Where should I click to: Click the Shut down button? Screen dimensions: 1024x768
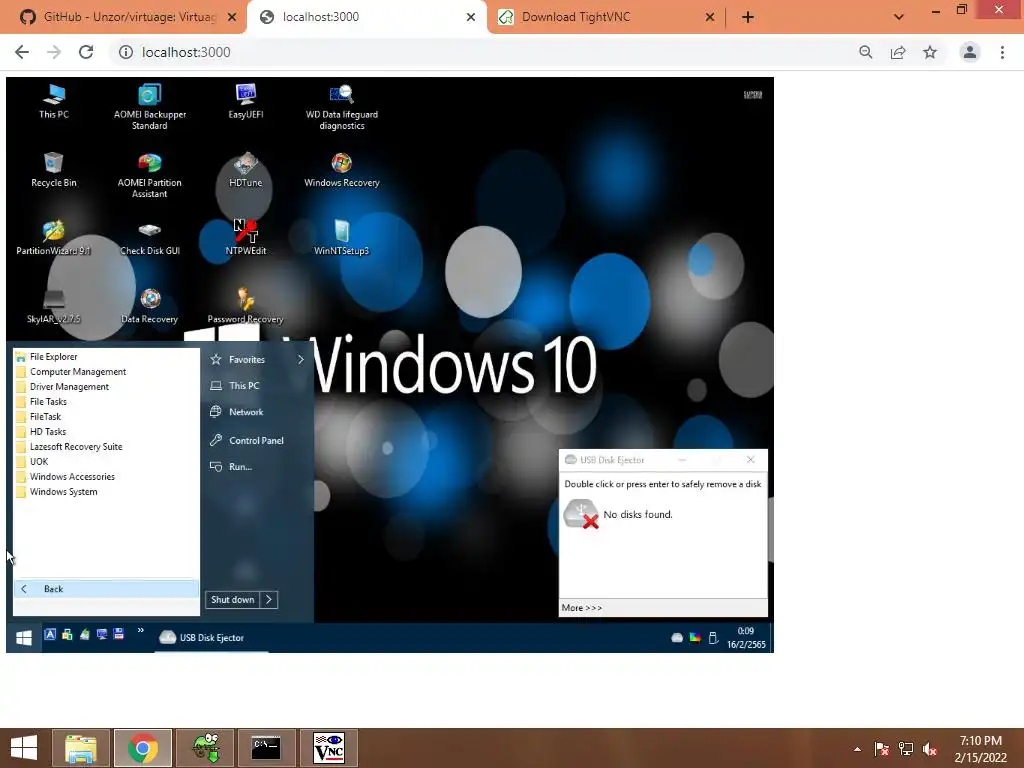point(232,600)
